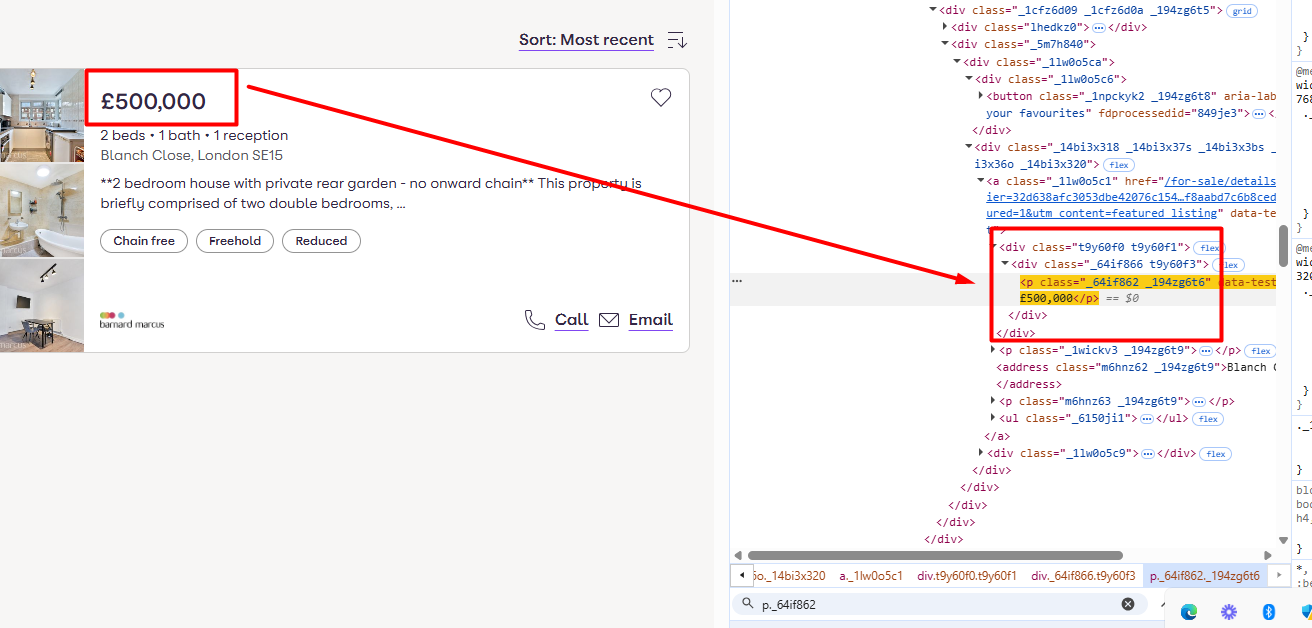
Task: Click the Email link on the listing
Action: (x=650, y=320)
